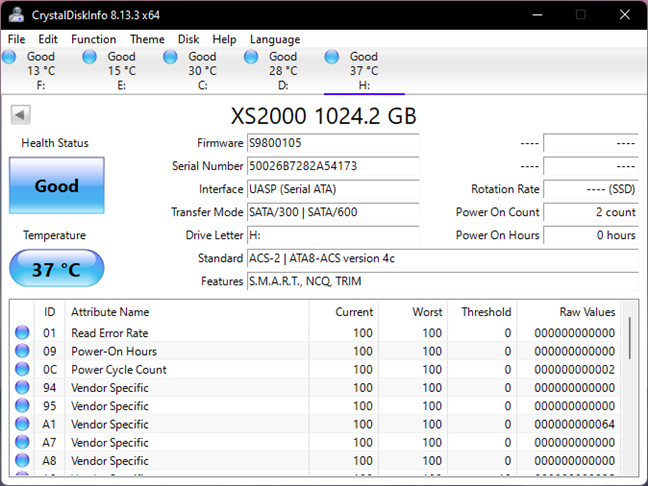Select the Read Error Rate attribute name
Viewport: 648px width, 486px height.
point(110,333)
